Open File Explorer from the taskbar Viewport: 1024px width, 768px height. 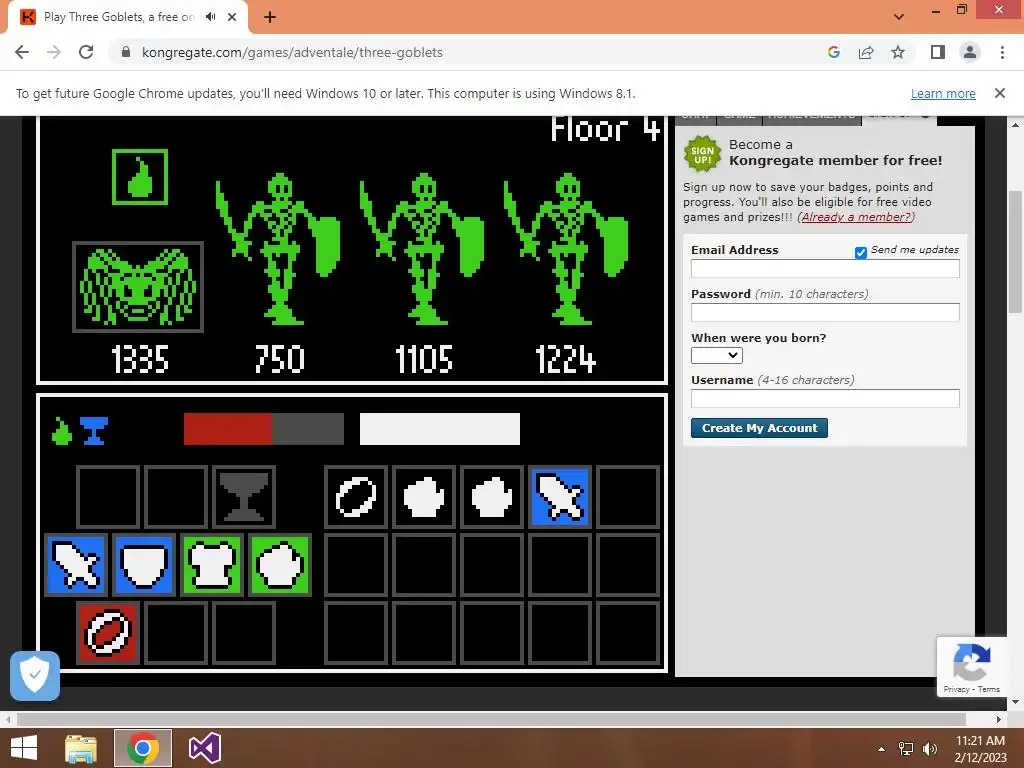click(x=81, y=748)
